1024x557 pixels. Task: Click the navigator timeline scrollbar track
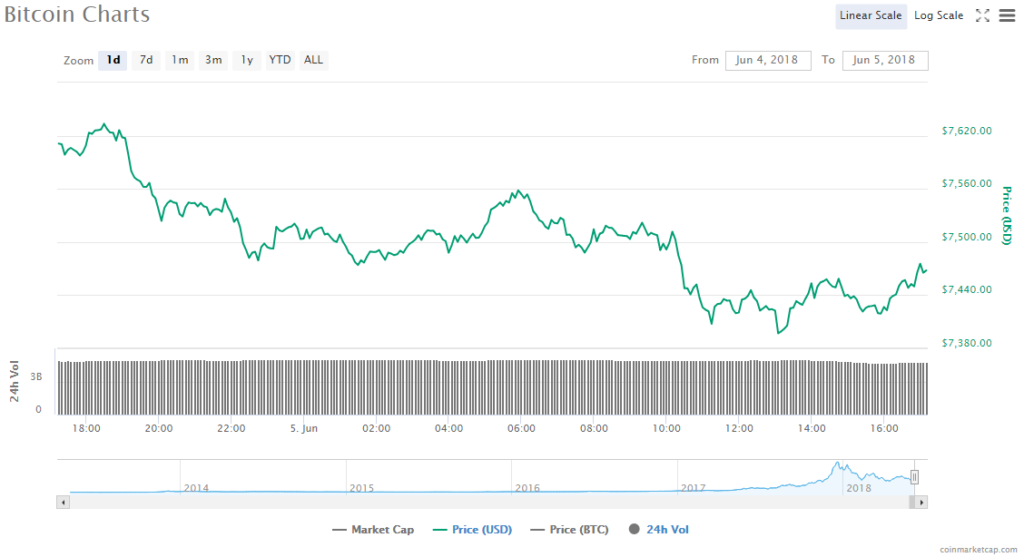coord(490,501)
